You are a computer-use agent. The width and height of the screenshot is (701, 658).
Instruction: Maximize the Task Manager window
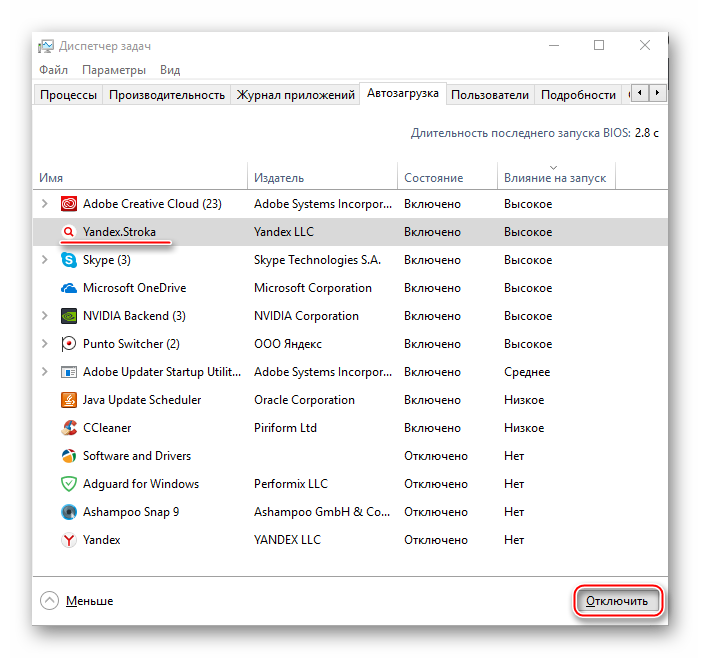click(599, 45)
